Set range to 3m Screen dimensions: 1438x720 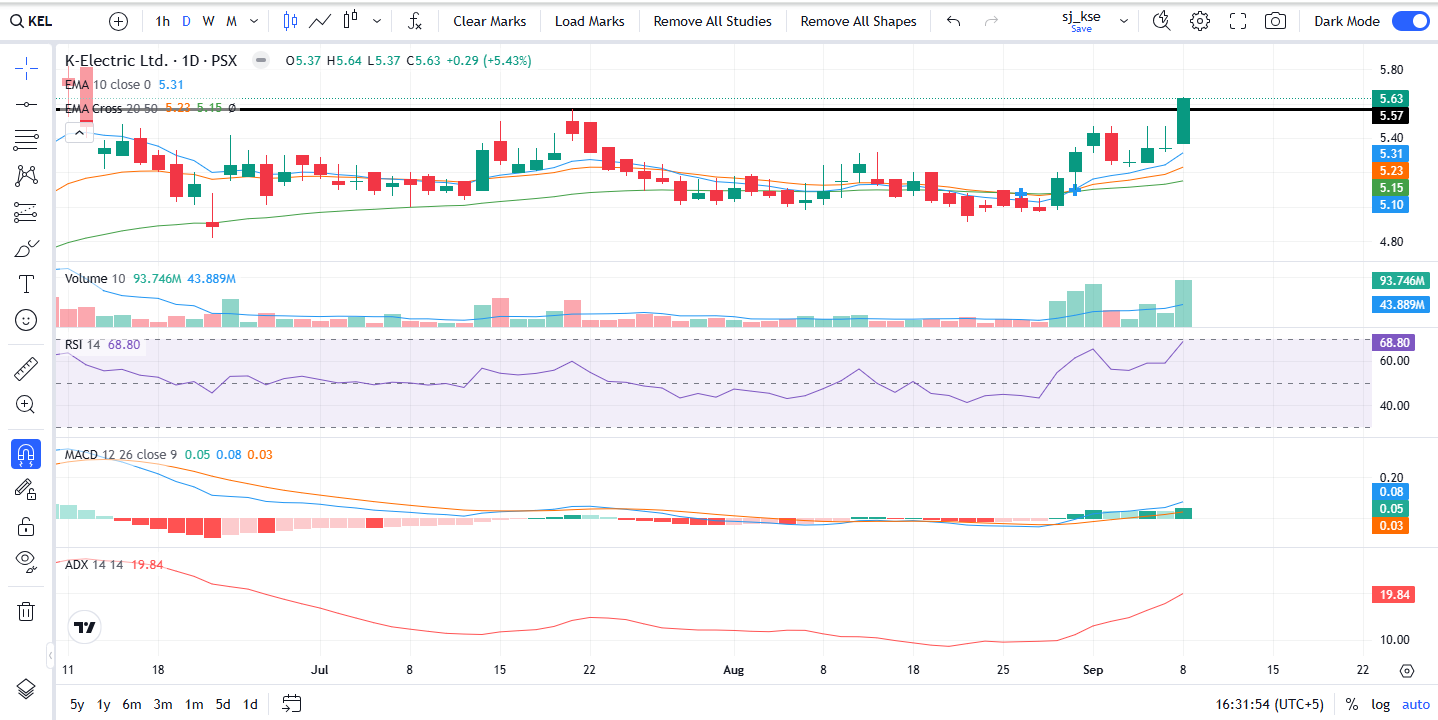(x=163, y=704)
